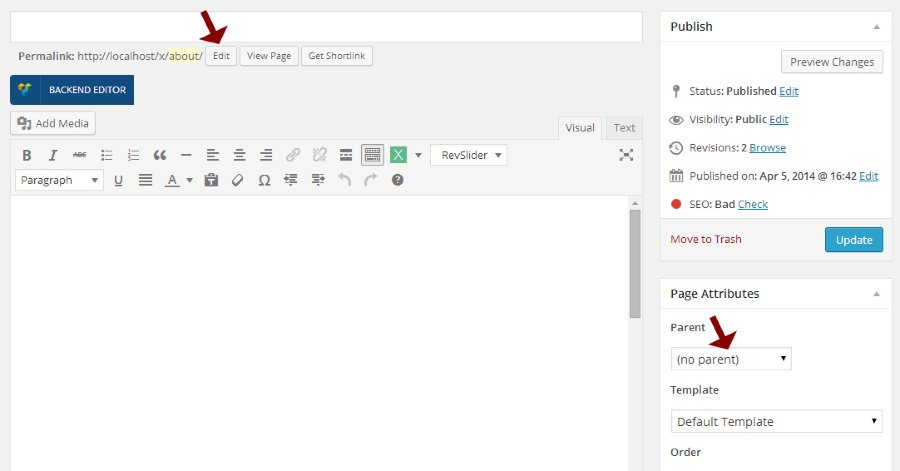Align text center
900x471 pixels.
point(239,155)
